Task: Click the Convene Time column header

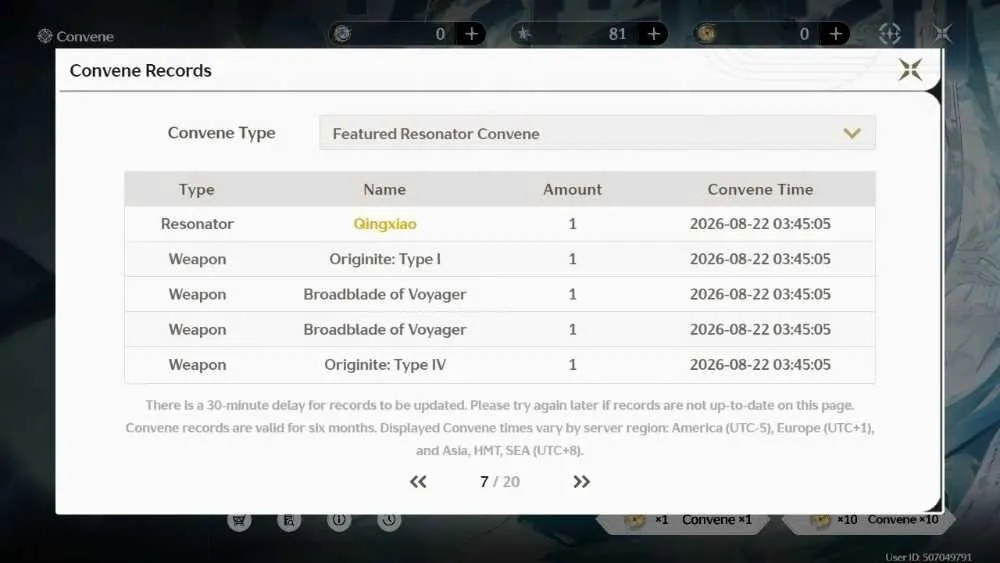Action: click(x=760, y=189)
